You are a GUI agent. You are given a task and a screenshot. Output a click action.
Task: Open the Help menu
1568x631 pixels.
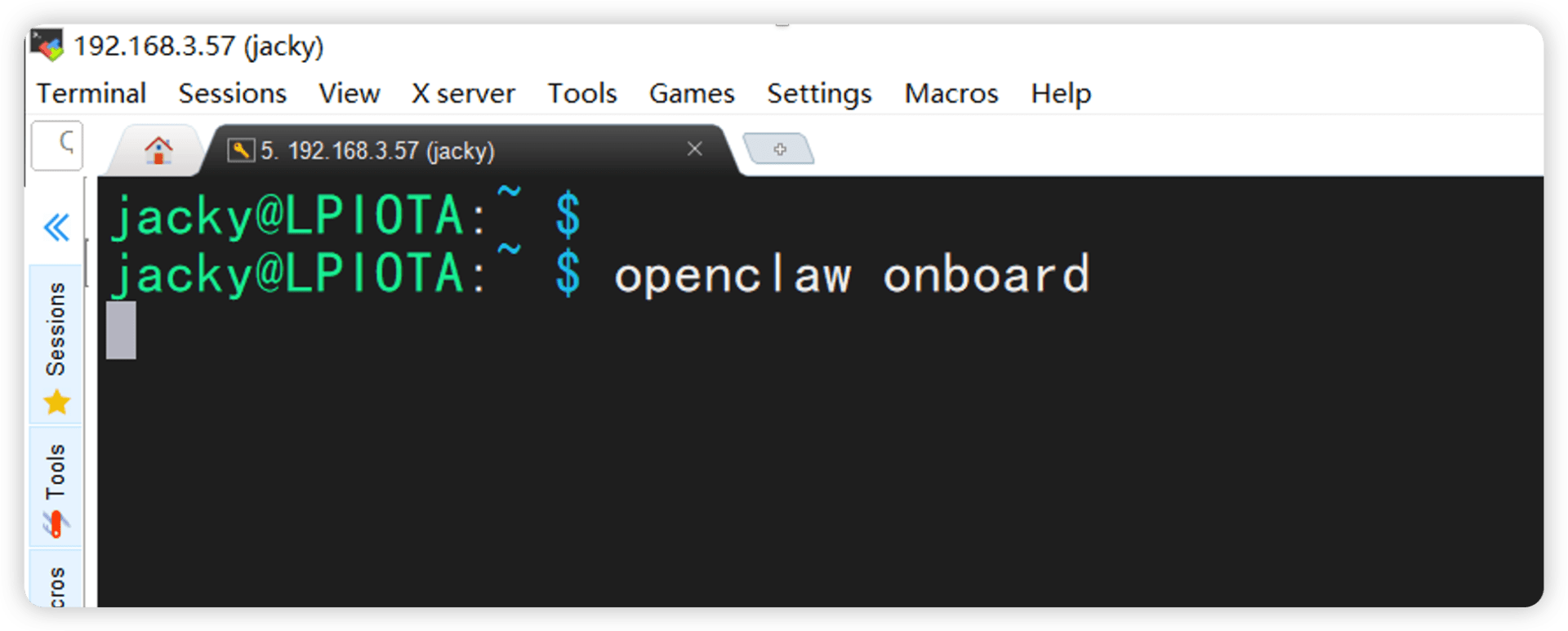(1061, 94)
